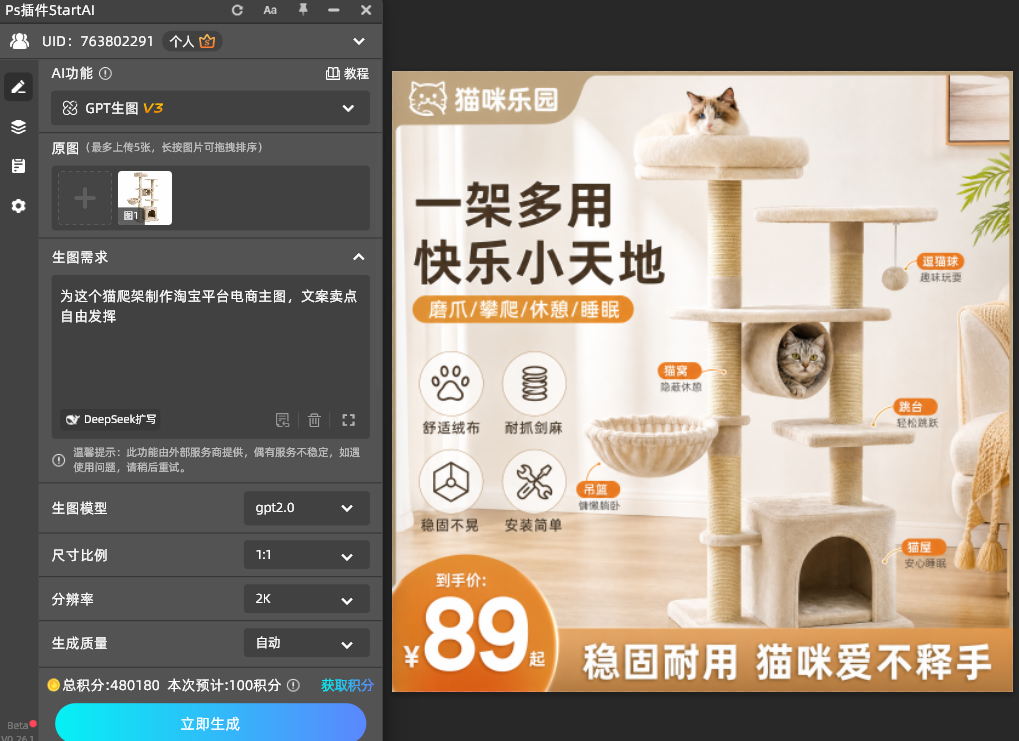
Task: Click the plus box to add a source image
Action: pos(85,198)
